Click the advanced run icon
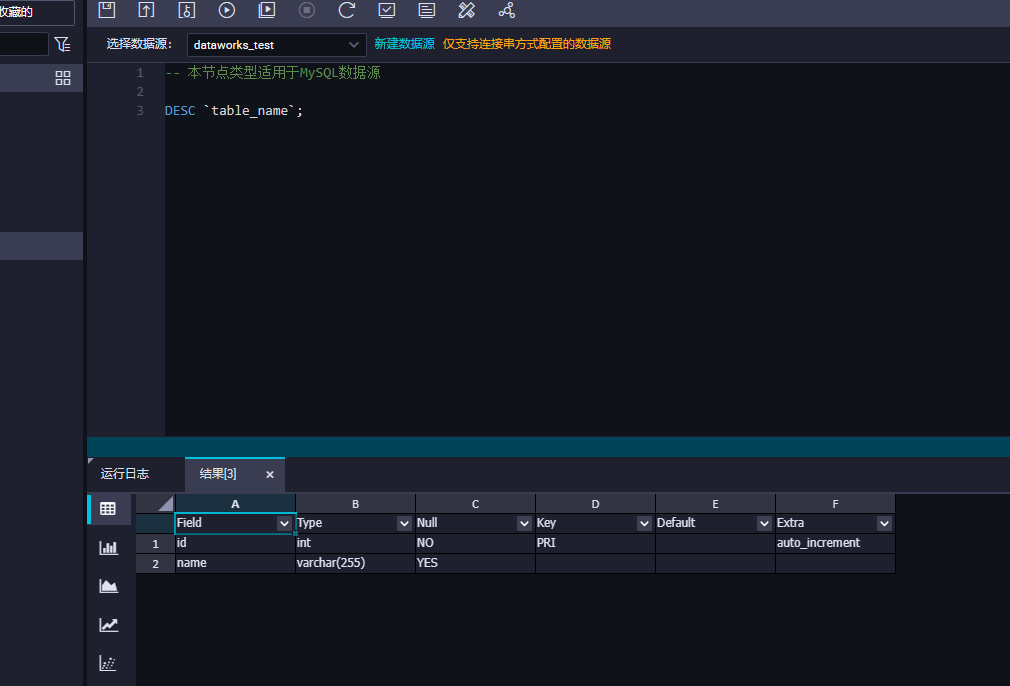The width and height of the screenshot is (1010, 686). point(267,10)
